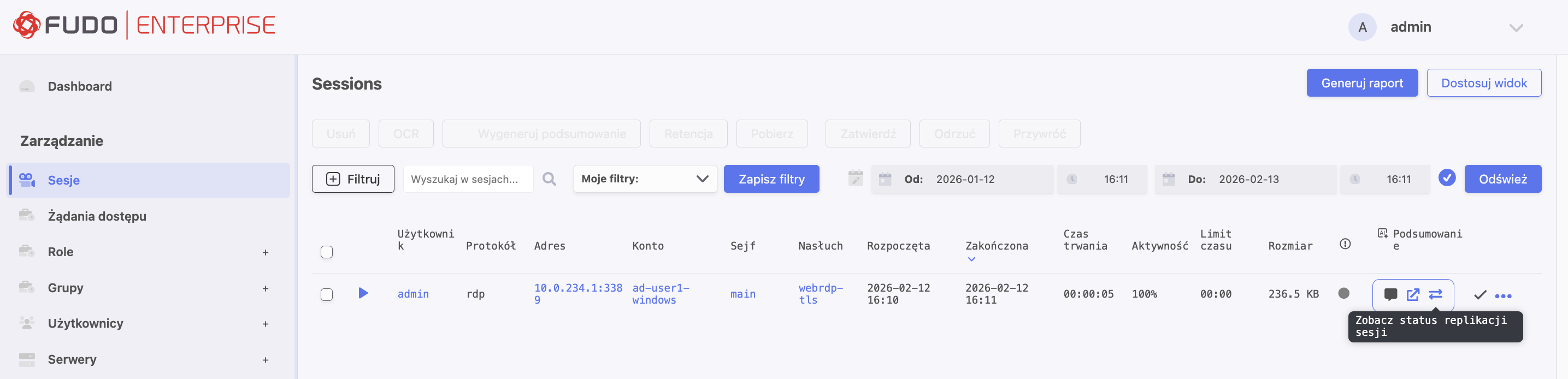Click the calendar edit icon before Od date
Image resolution: width=1568 pixels, height=379 pixels.
tap(855, 179)
